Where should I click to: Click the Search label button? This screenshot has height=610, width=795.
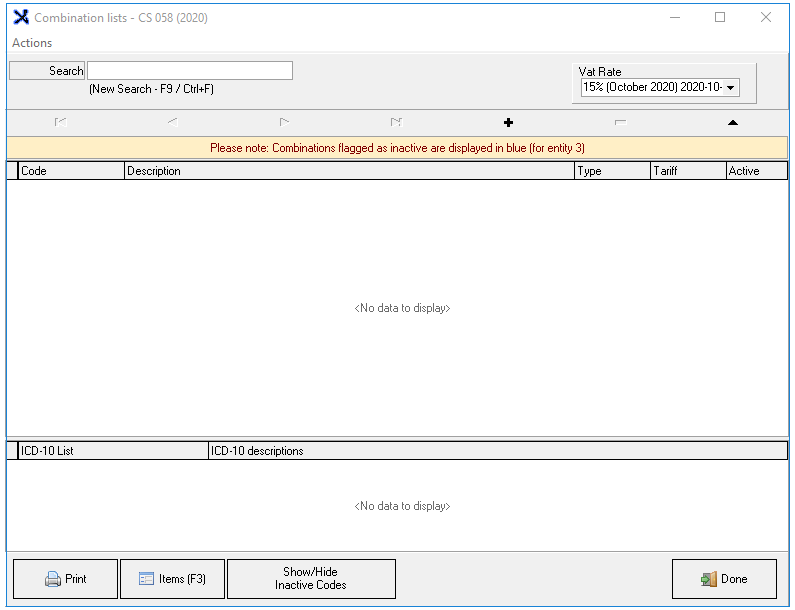click(47, 70)
